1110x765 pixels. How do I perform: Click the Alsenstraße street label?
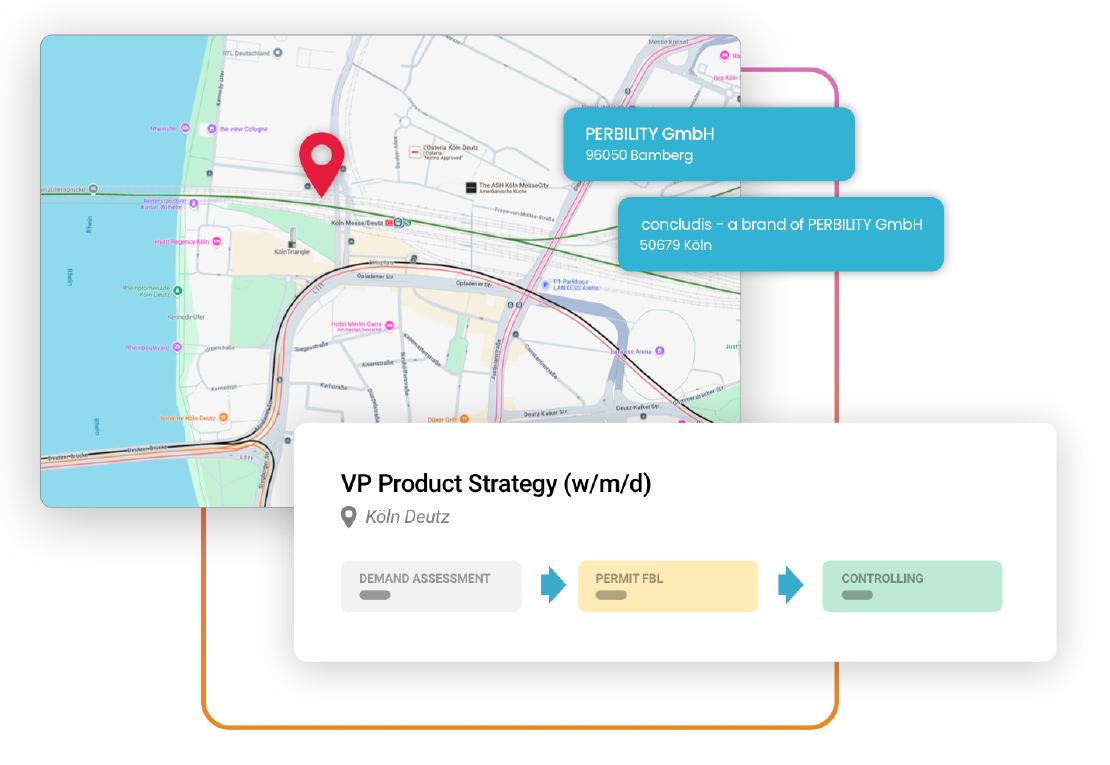click(377, 363)
